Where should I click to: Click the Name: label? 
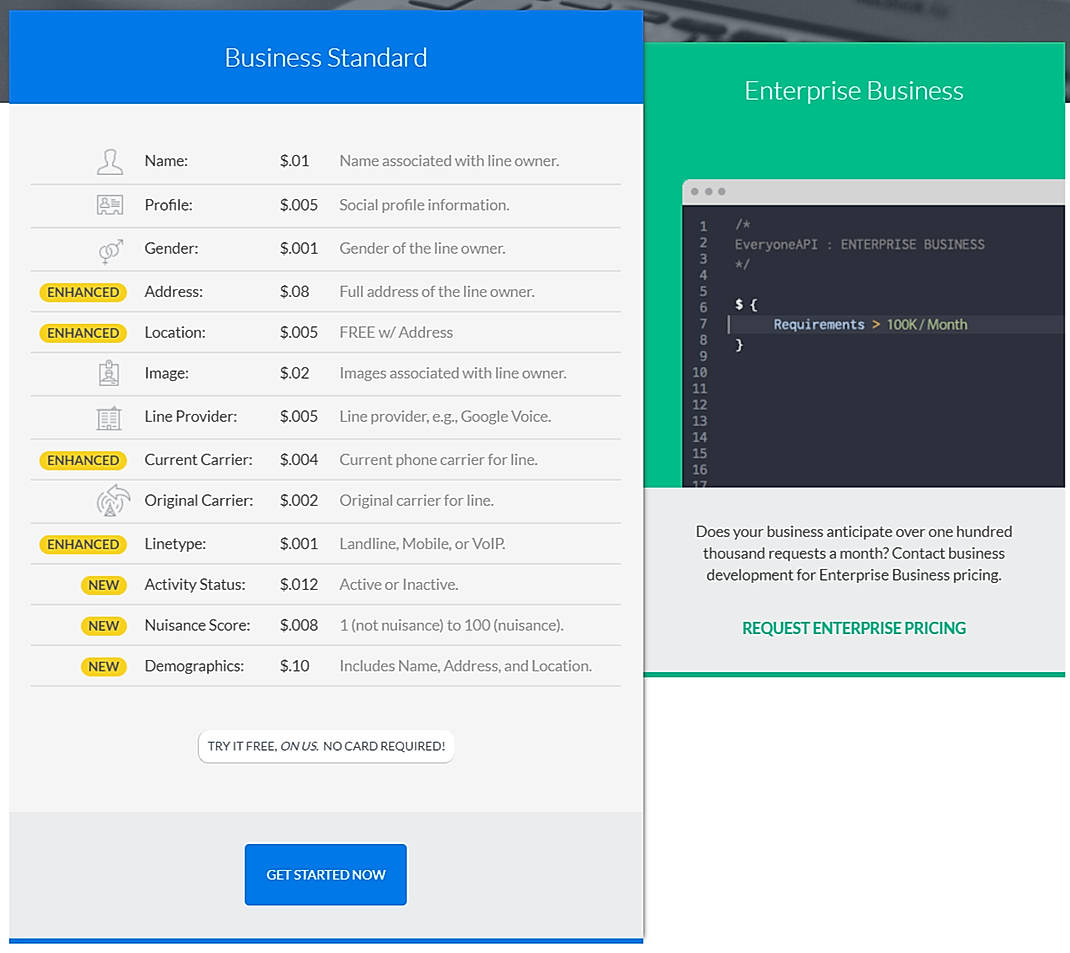click(167, 161)
